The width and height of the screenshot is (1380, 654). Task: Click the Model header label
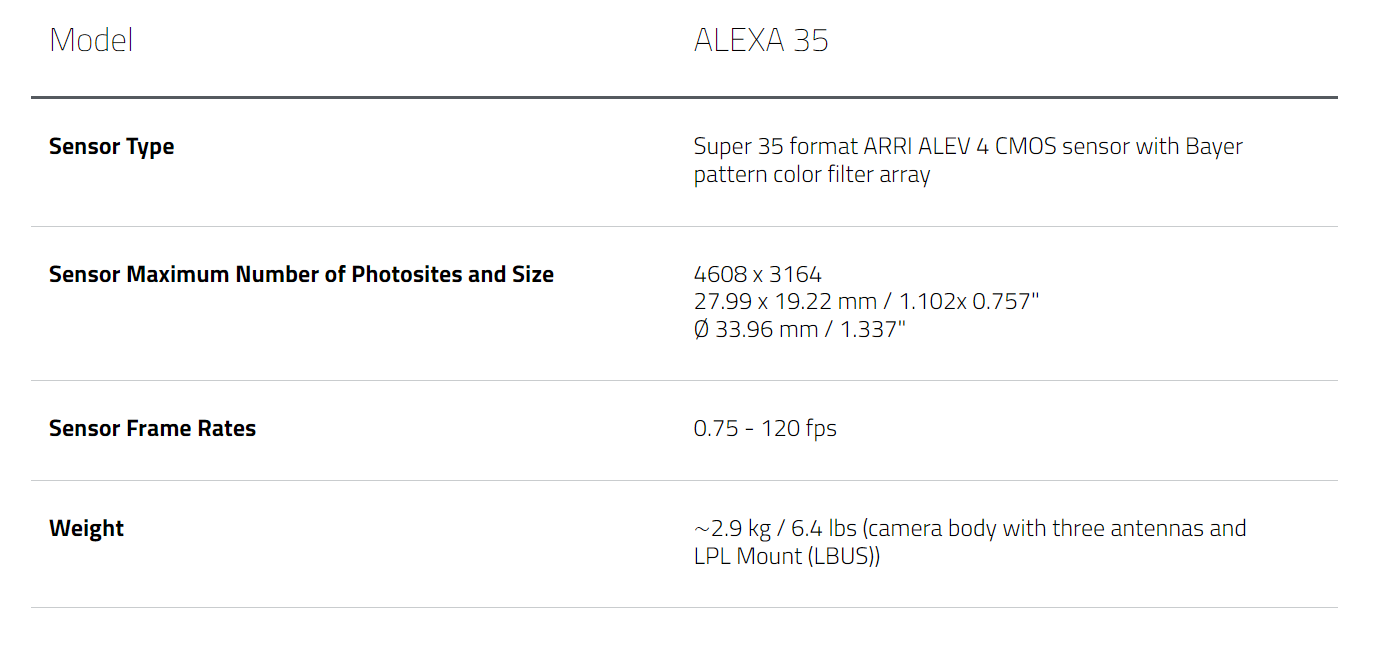click(91, 40)
